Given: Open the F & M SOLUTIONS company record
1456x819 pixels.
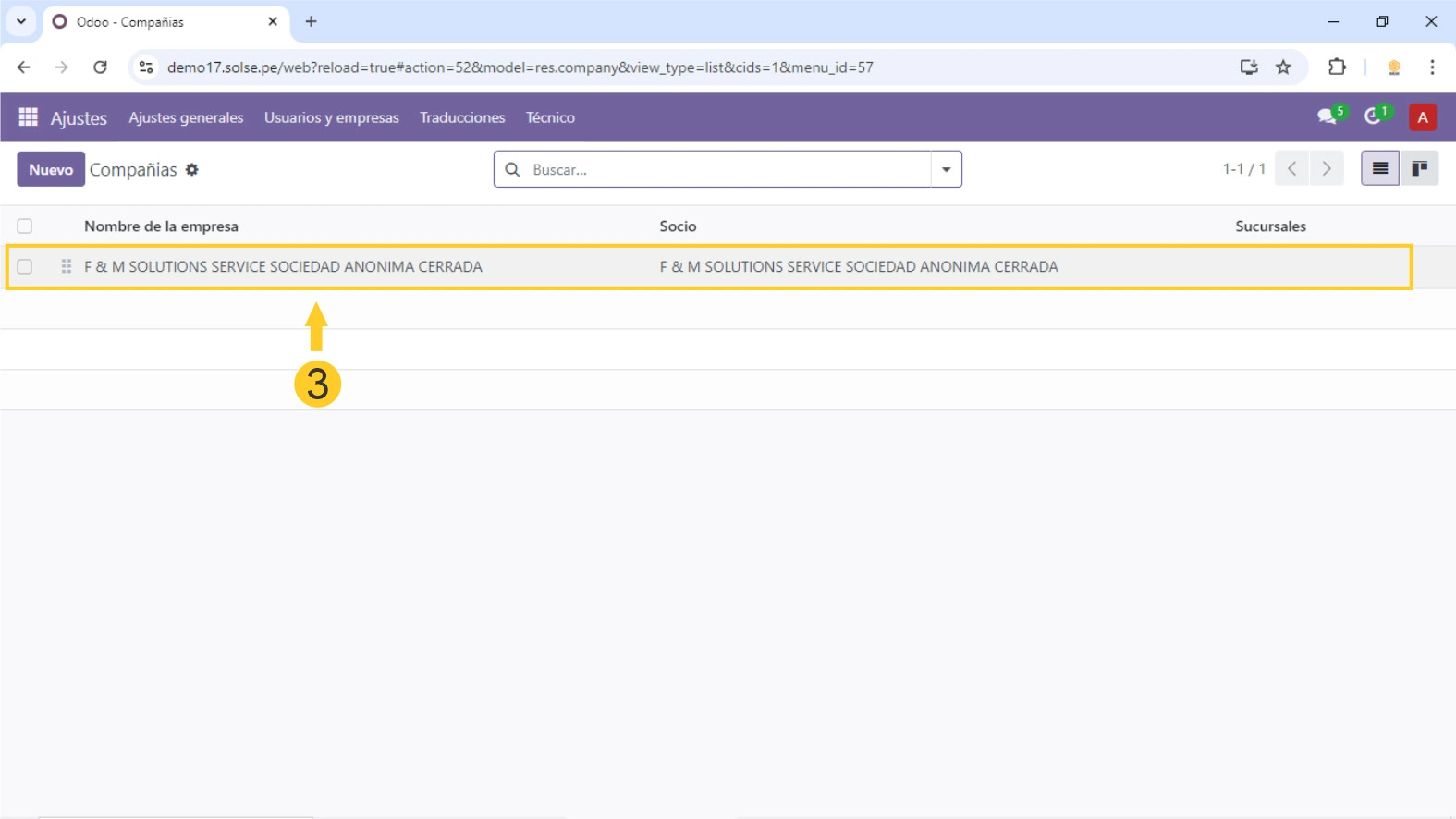Looking at the screenshot, I should tap(283, 267).
